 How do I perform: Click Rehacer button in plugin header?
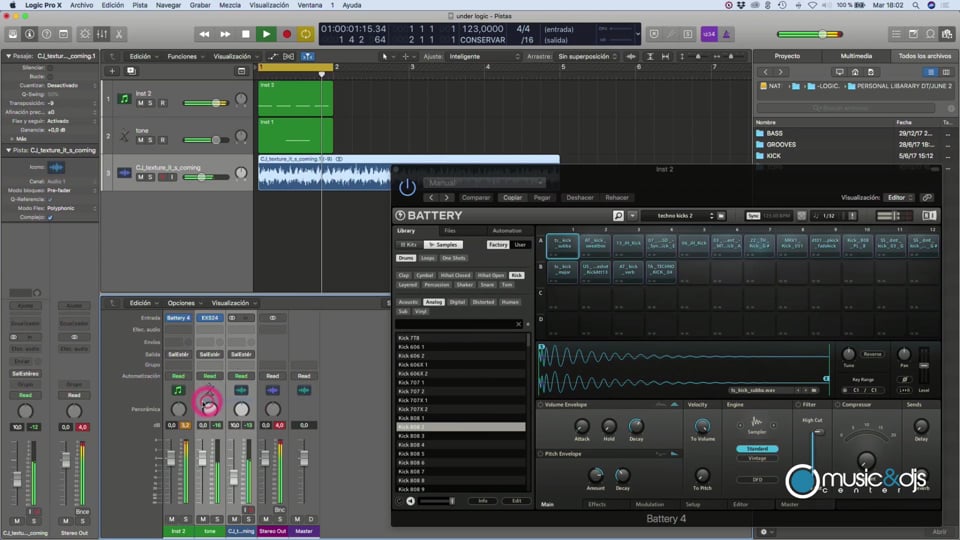tap(617, 198)
